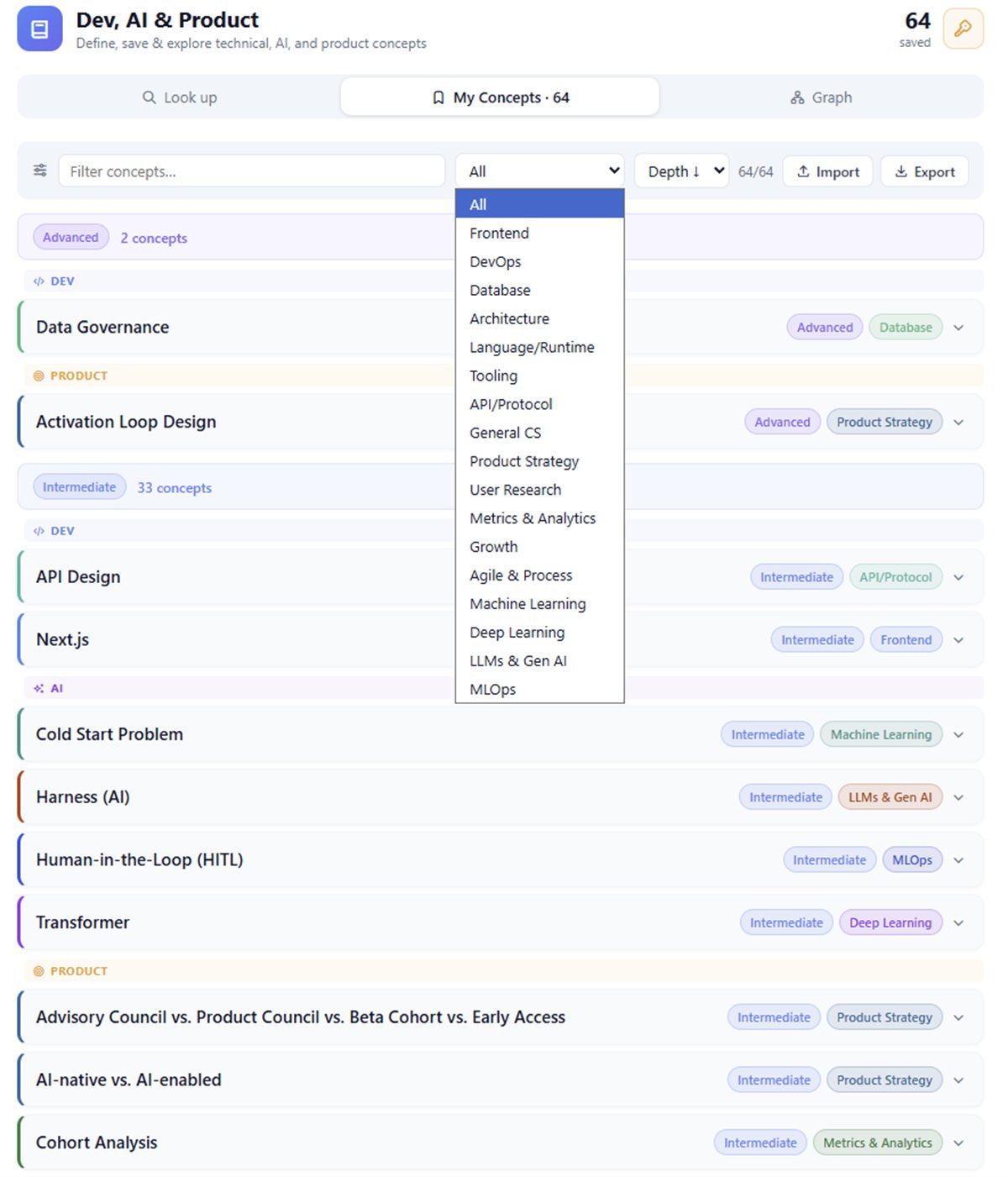Expand the API Design row chevron
The width and height of the screenshot is (1008, 1177).
coord(958,577)
